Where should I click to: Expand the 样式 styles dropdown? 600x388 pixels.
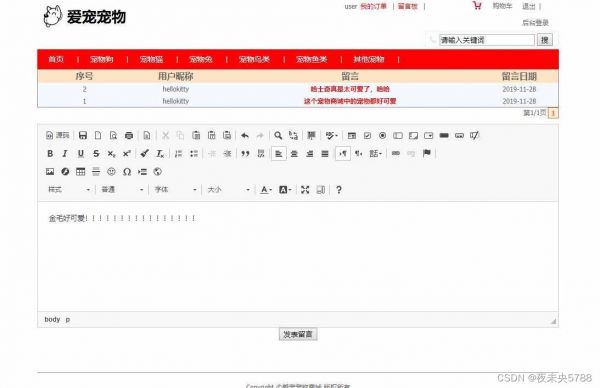[69, 189]
